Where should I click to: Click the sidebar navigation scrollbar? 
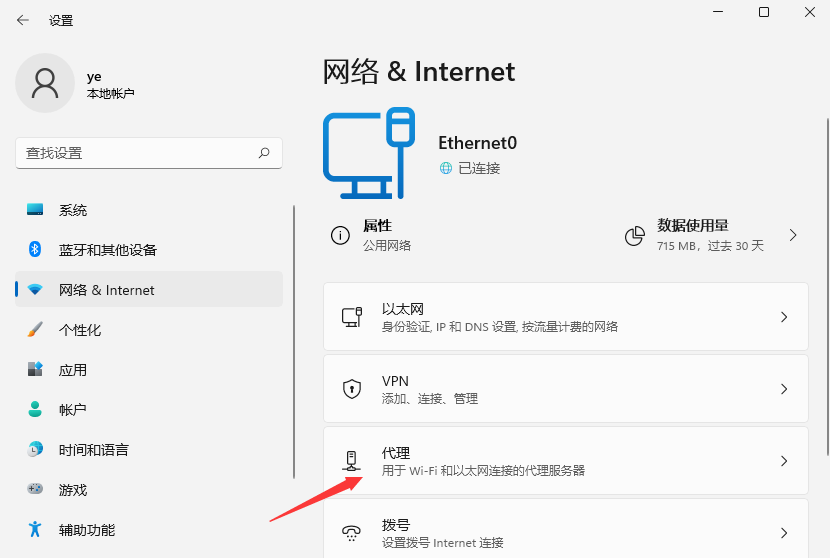(x=294, y=342)
